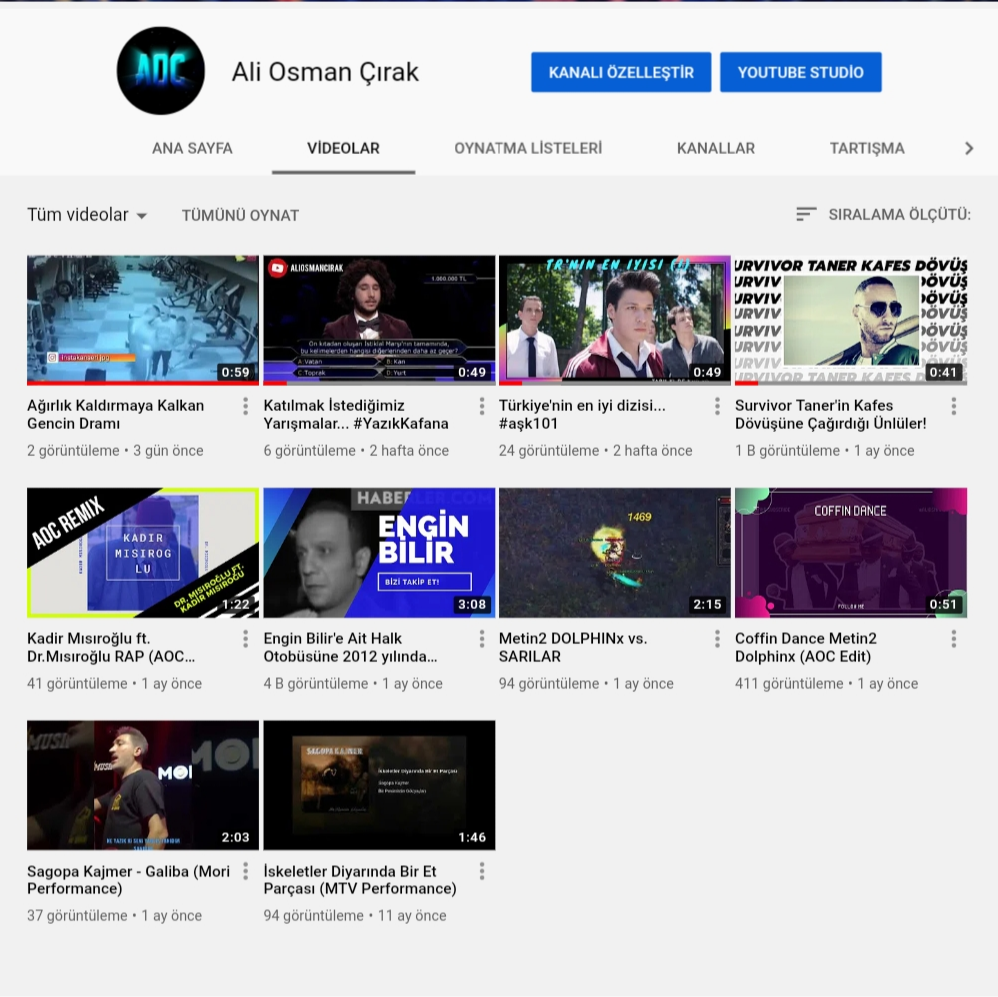Switch to the TARTIŞMA tab
The image size is (998, 997).
(x=867, y=148)
